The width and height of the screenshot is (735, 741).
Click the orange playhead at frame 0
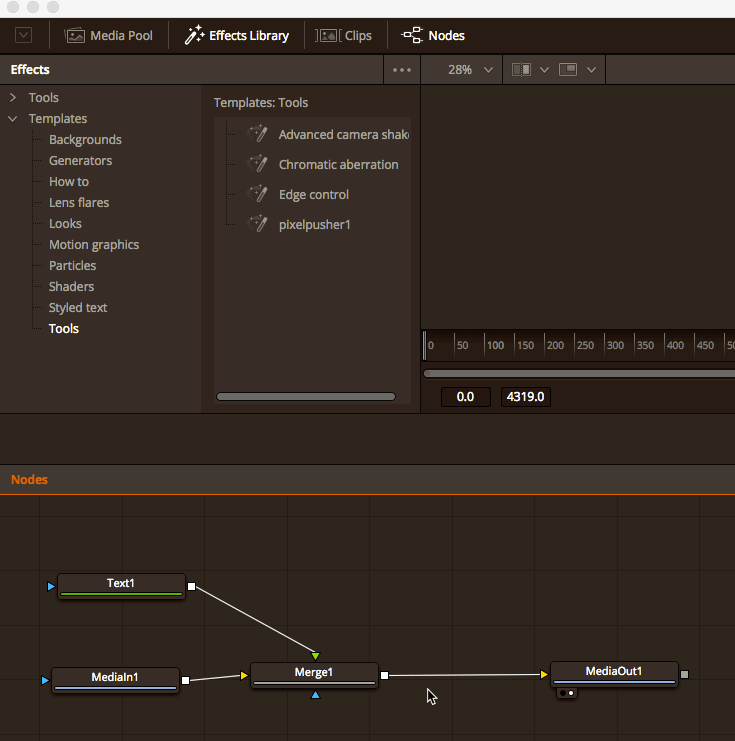(x=424, y=345)
